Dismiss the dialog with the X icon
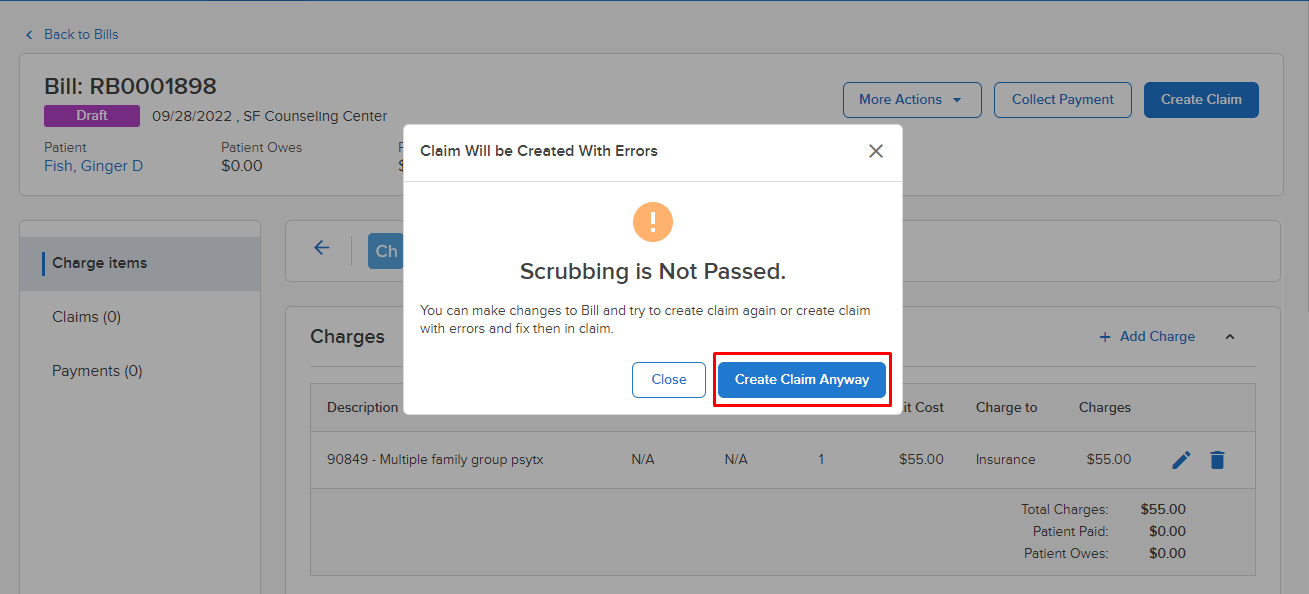 click(876, 151)
